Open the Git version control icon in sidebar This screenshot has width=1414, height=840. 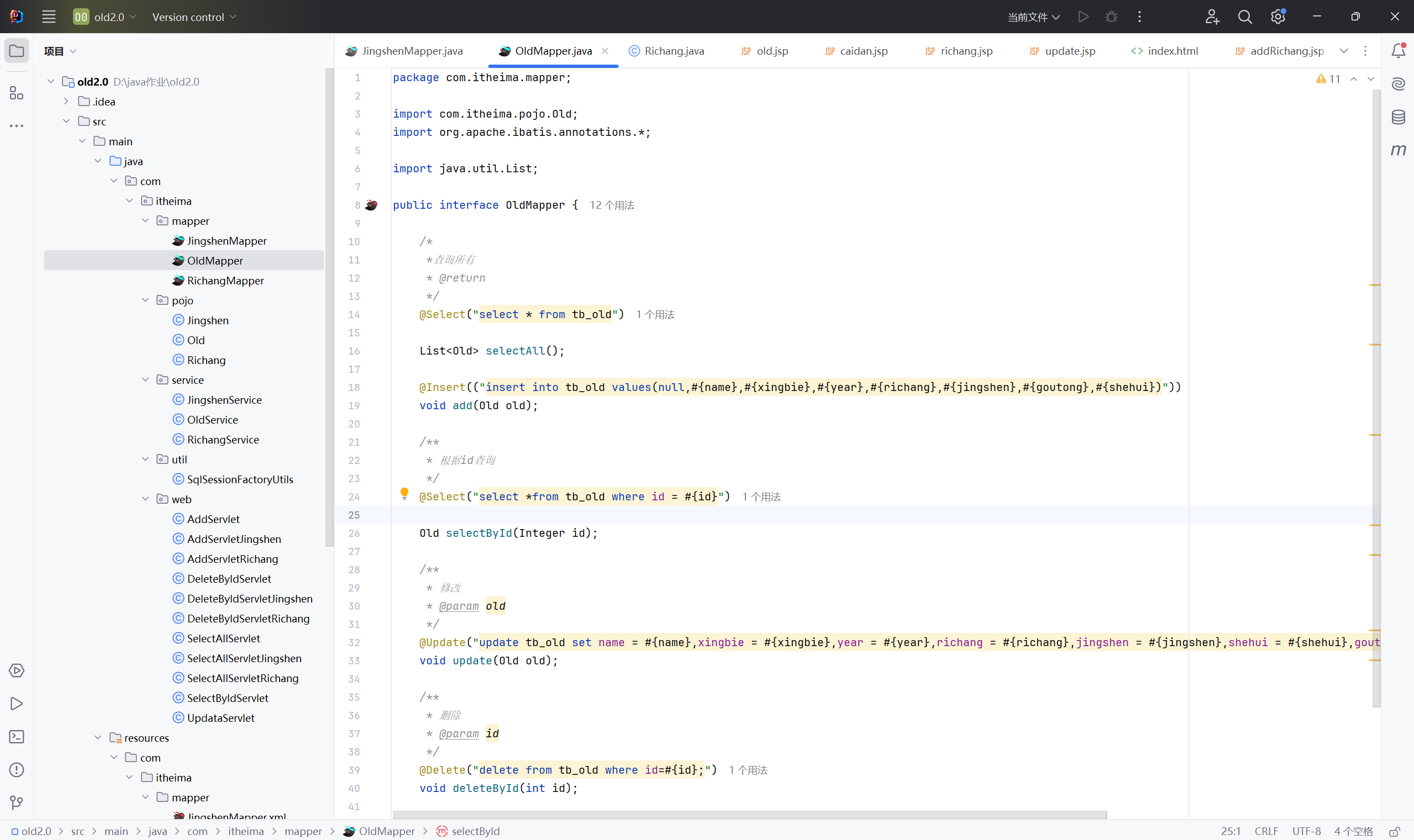[x=17, y=802]
